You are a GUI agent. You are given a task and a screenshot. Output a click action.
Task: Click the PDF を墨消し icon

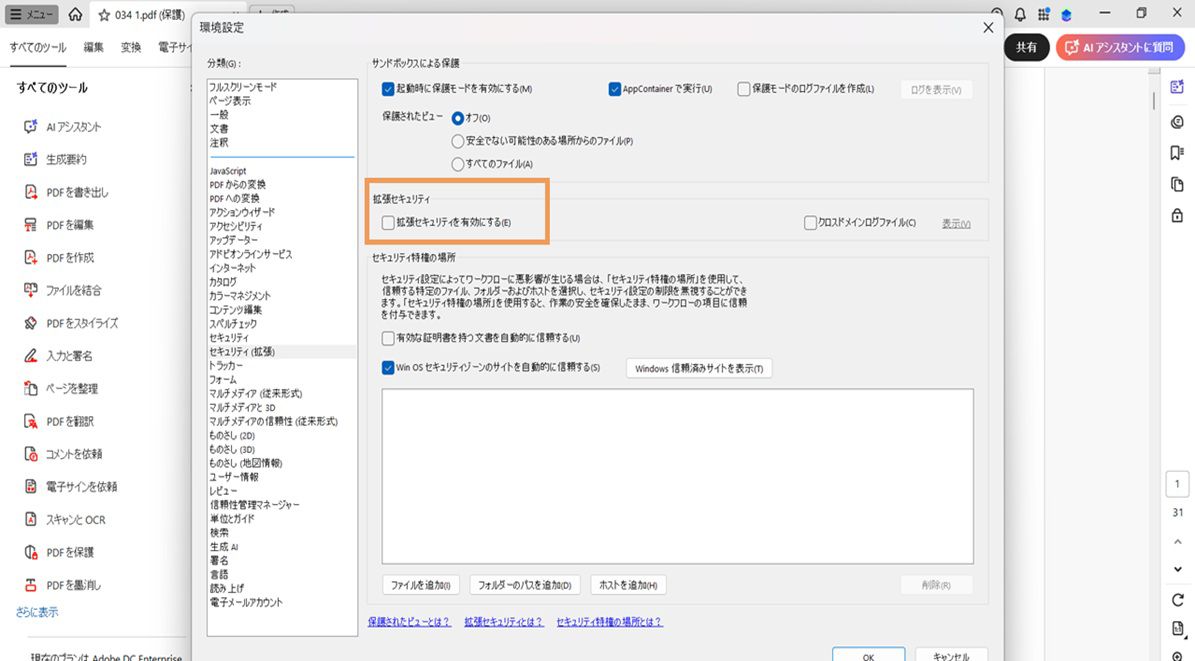30,585
